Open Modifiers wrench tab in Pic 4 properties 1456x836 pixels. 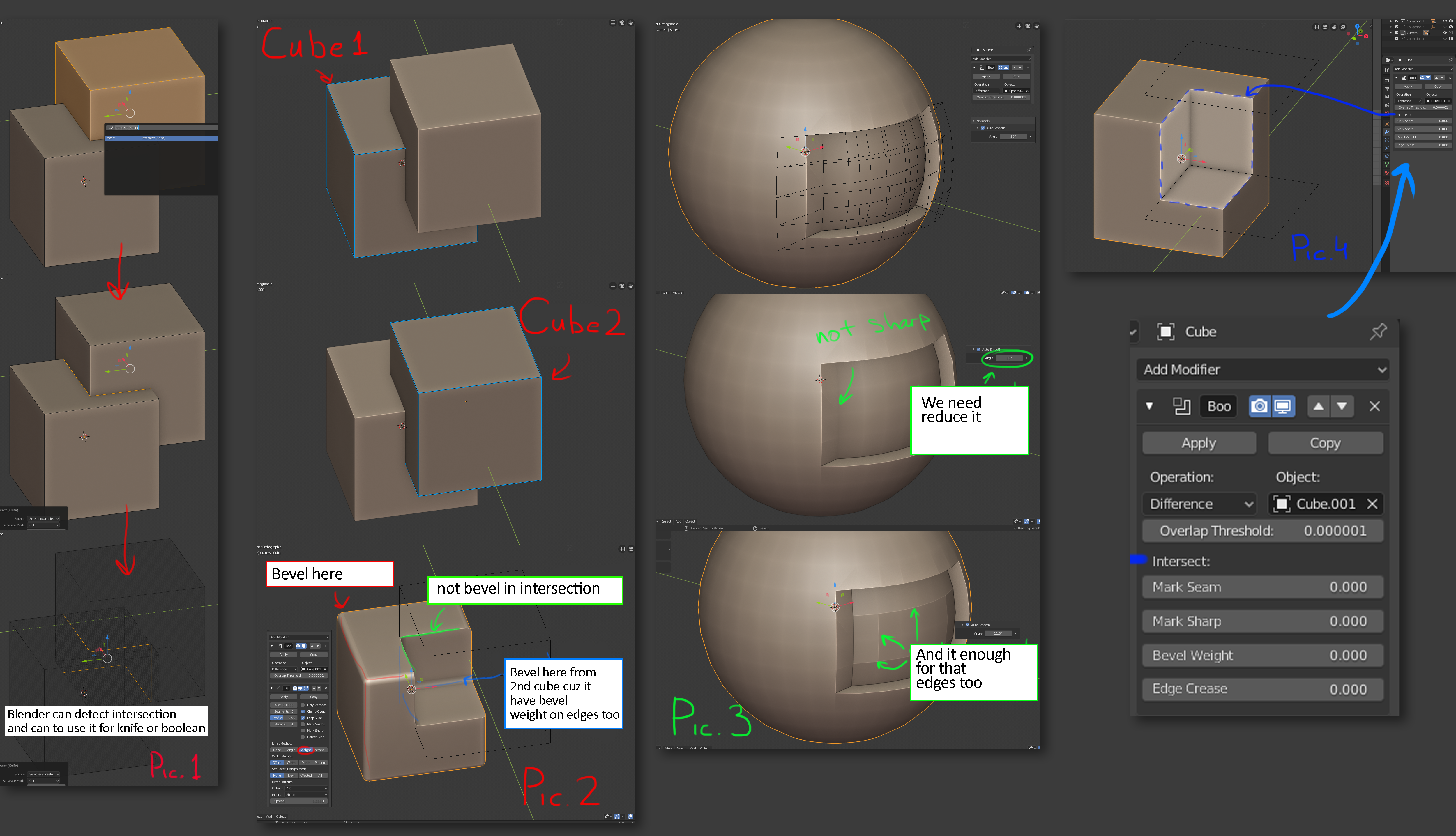(x=1386, y=132)
